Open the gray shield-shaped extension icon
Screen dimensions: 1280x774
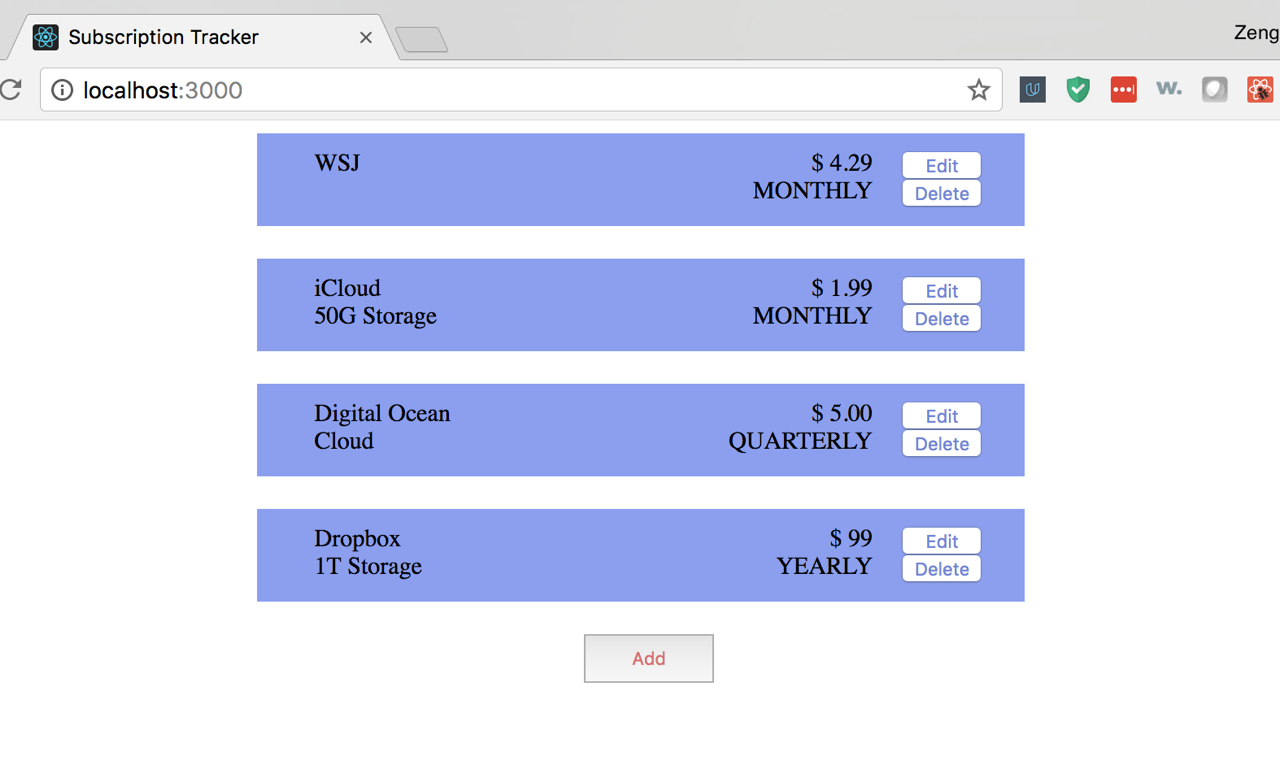tap(1214, 90)
